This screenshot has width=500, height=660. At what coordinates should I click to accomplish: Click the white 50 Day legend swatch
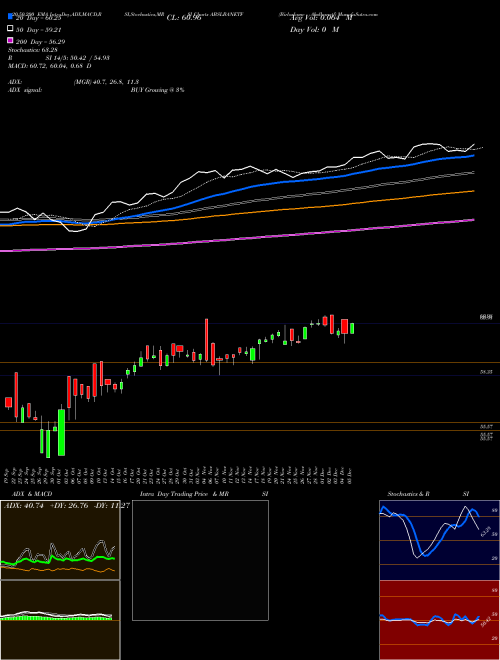click(x=10, y=29)
